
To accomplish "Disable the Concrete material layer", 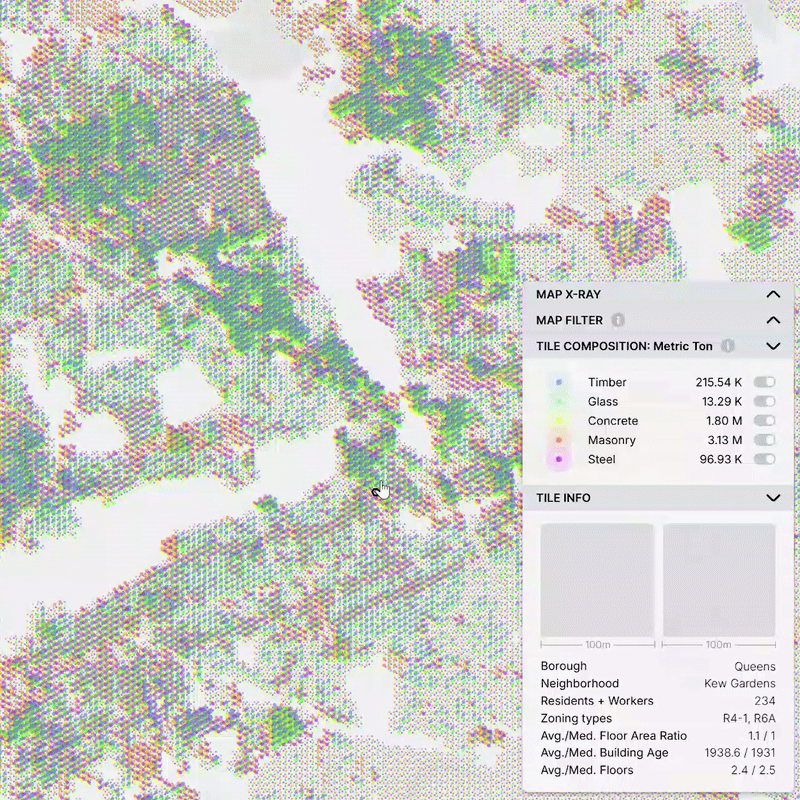I will tap(765, 421).
